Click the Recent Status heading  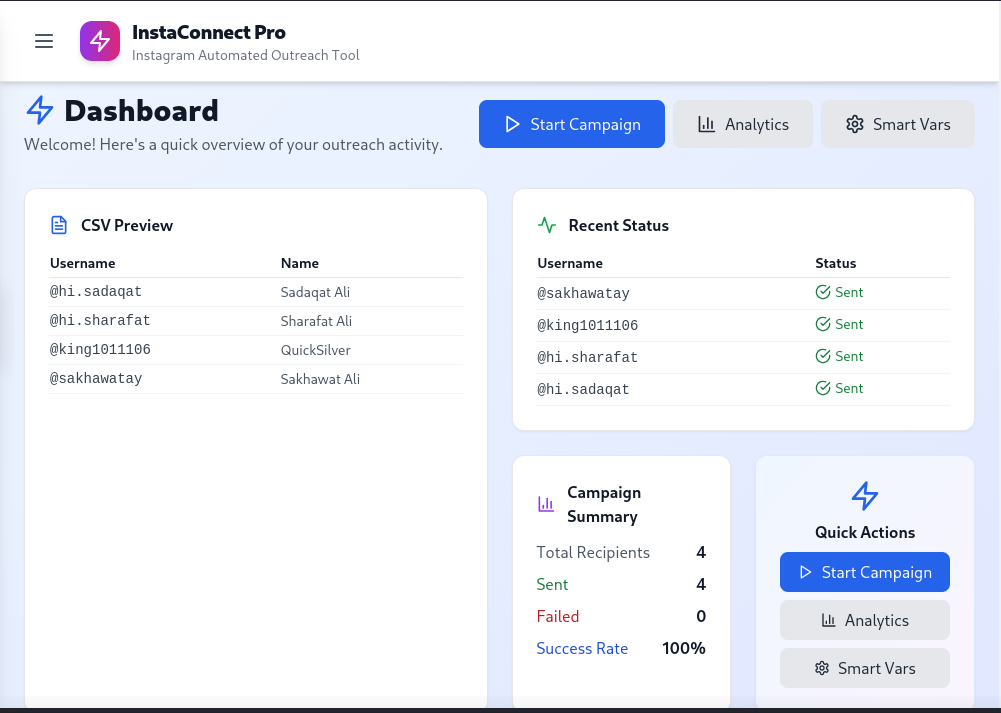[619, 225]
